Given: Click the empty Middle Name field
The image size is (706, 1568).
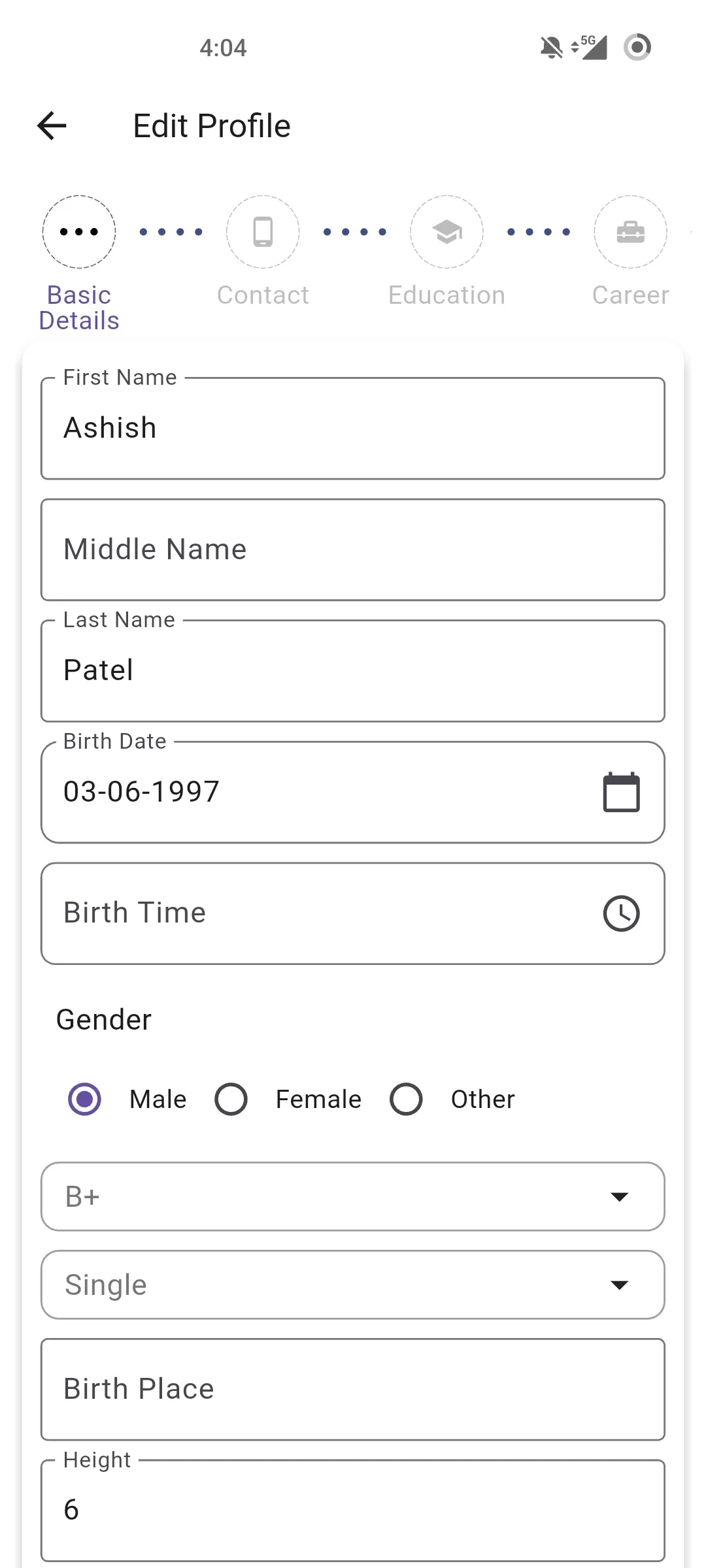Looking at the screenshot, I should click(x=353, y=549).
